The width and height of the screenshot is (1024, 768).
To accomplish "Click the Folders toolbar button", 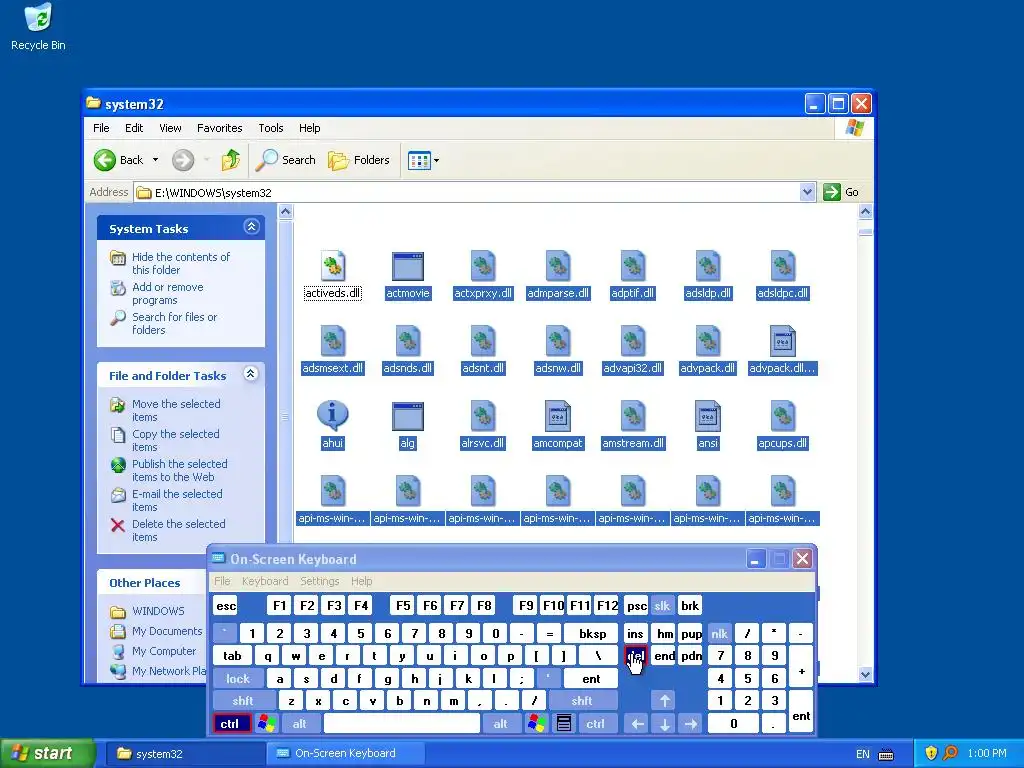I will pyautogui.click(x=359, y=160).
